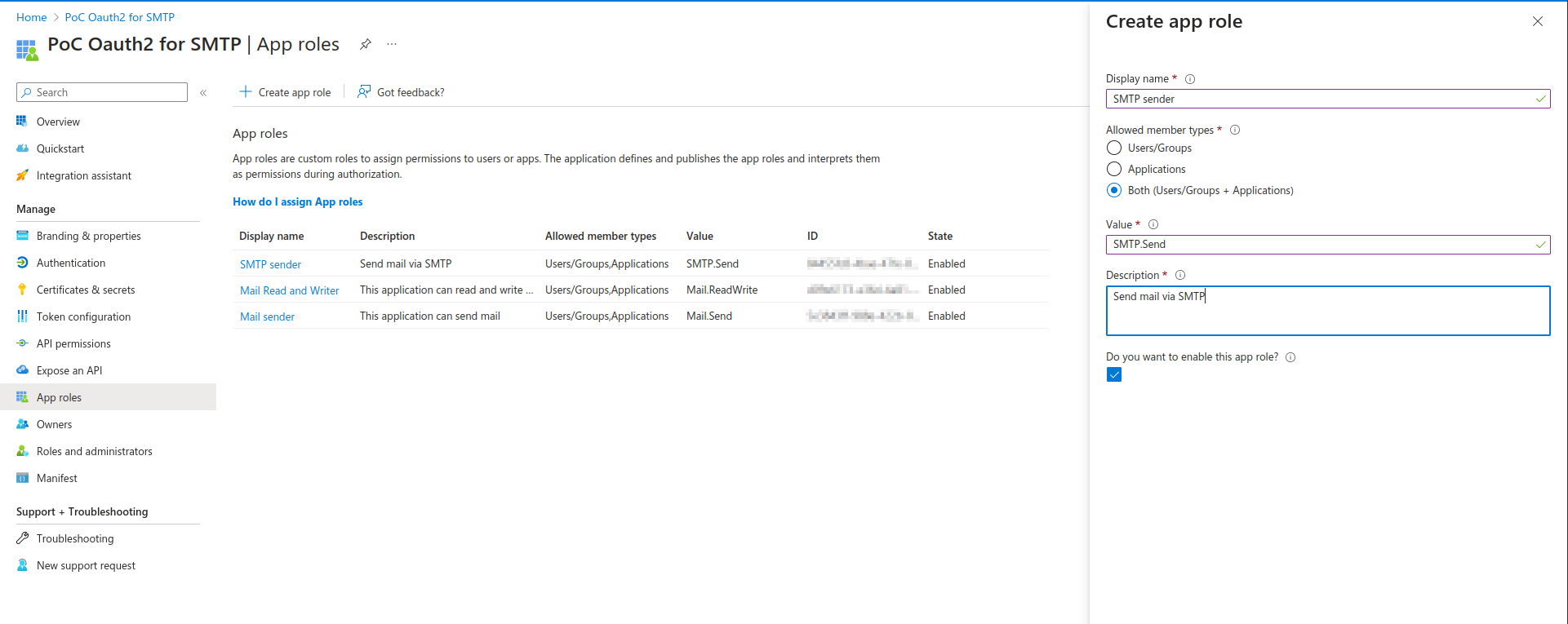1568x624 pixels.
Task: Open the Mail sender role link
Action: (x=267, y=316)
